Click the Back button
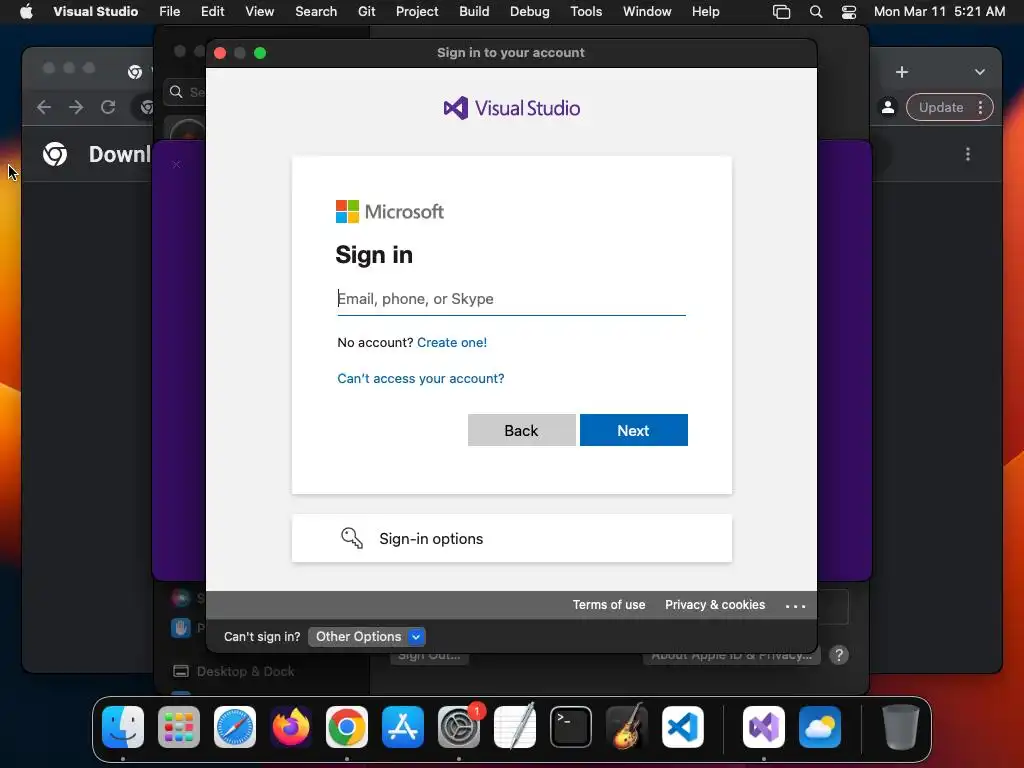This screenshot has height=768, width=1024. click(x=522, y=430)
